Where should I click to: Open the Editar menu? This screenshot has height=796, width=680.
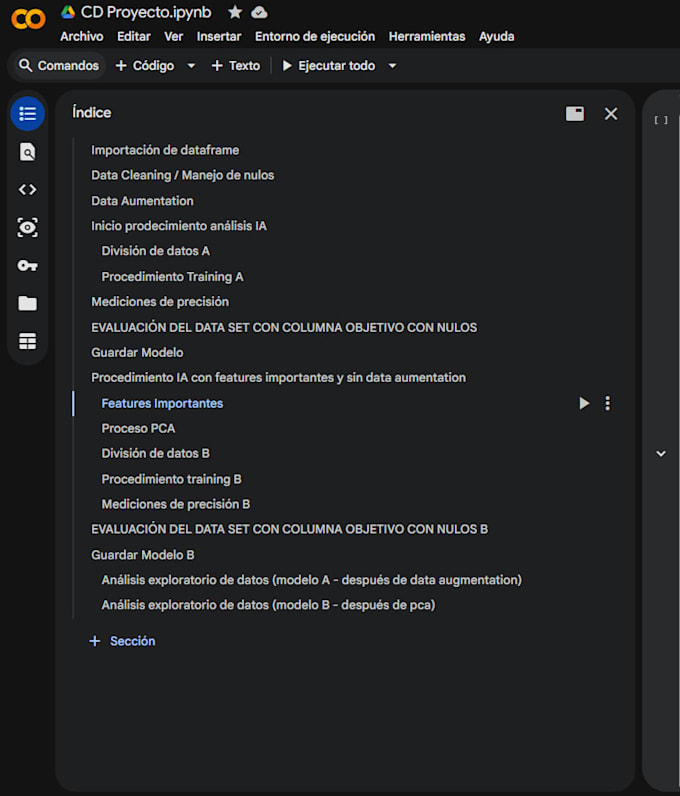(134, 37)
